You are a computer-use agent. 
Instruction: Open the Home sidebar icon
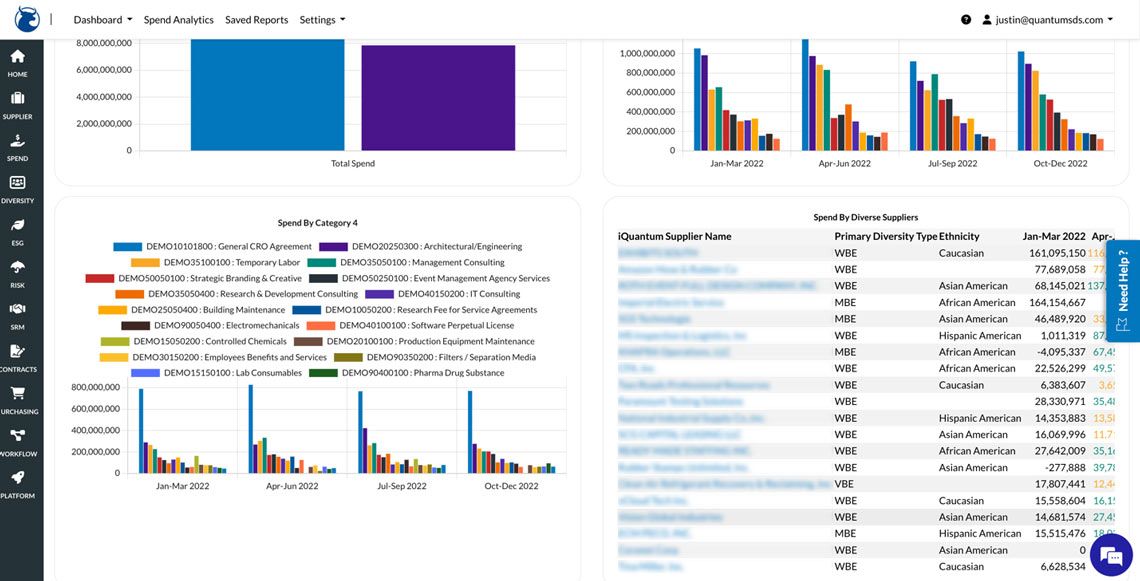18,62
